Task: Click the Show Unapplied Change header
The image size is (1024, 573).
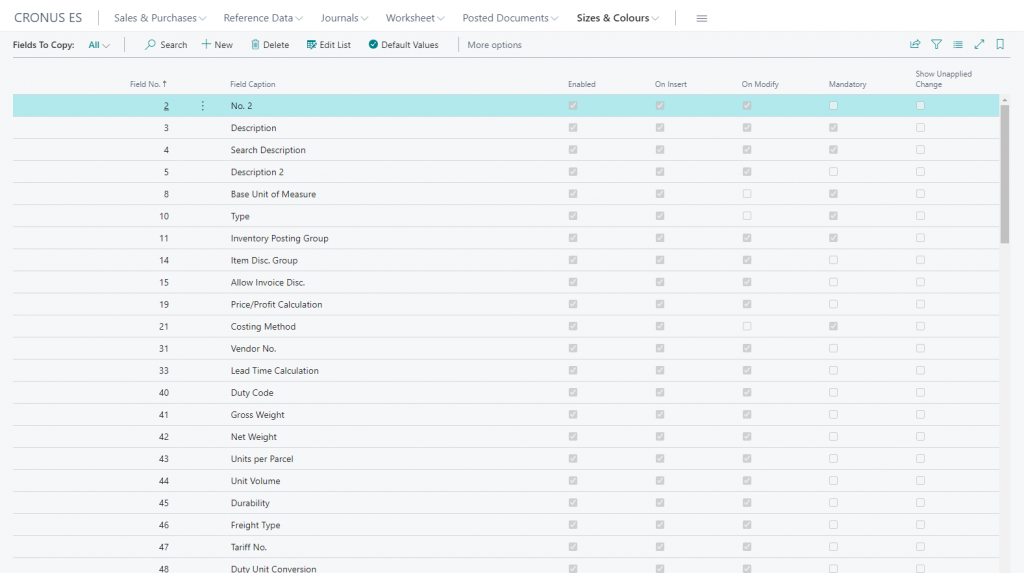Action: [944, 79]
